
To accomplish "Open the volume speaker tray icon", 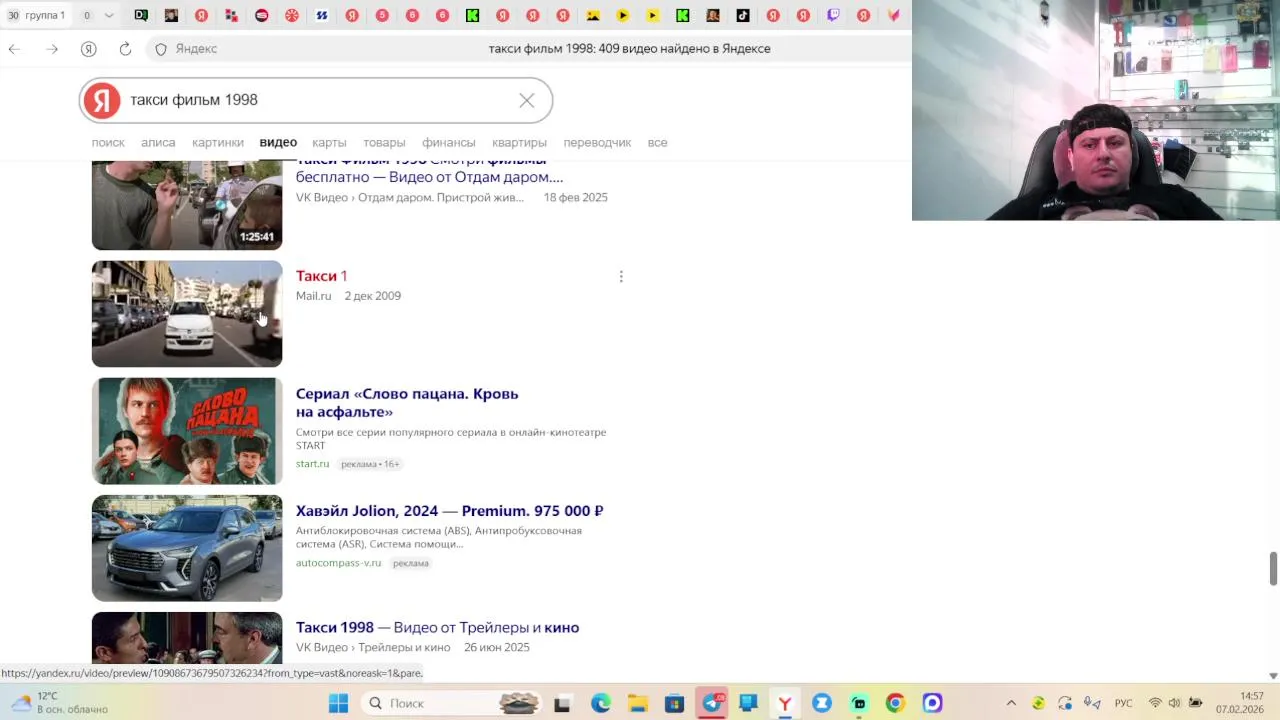I will 1174,703.
